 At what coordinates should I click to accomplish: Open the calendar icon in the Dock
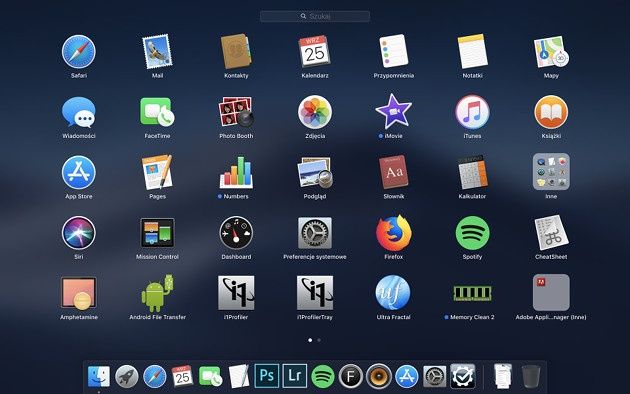click(182, 376)
